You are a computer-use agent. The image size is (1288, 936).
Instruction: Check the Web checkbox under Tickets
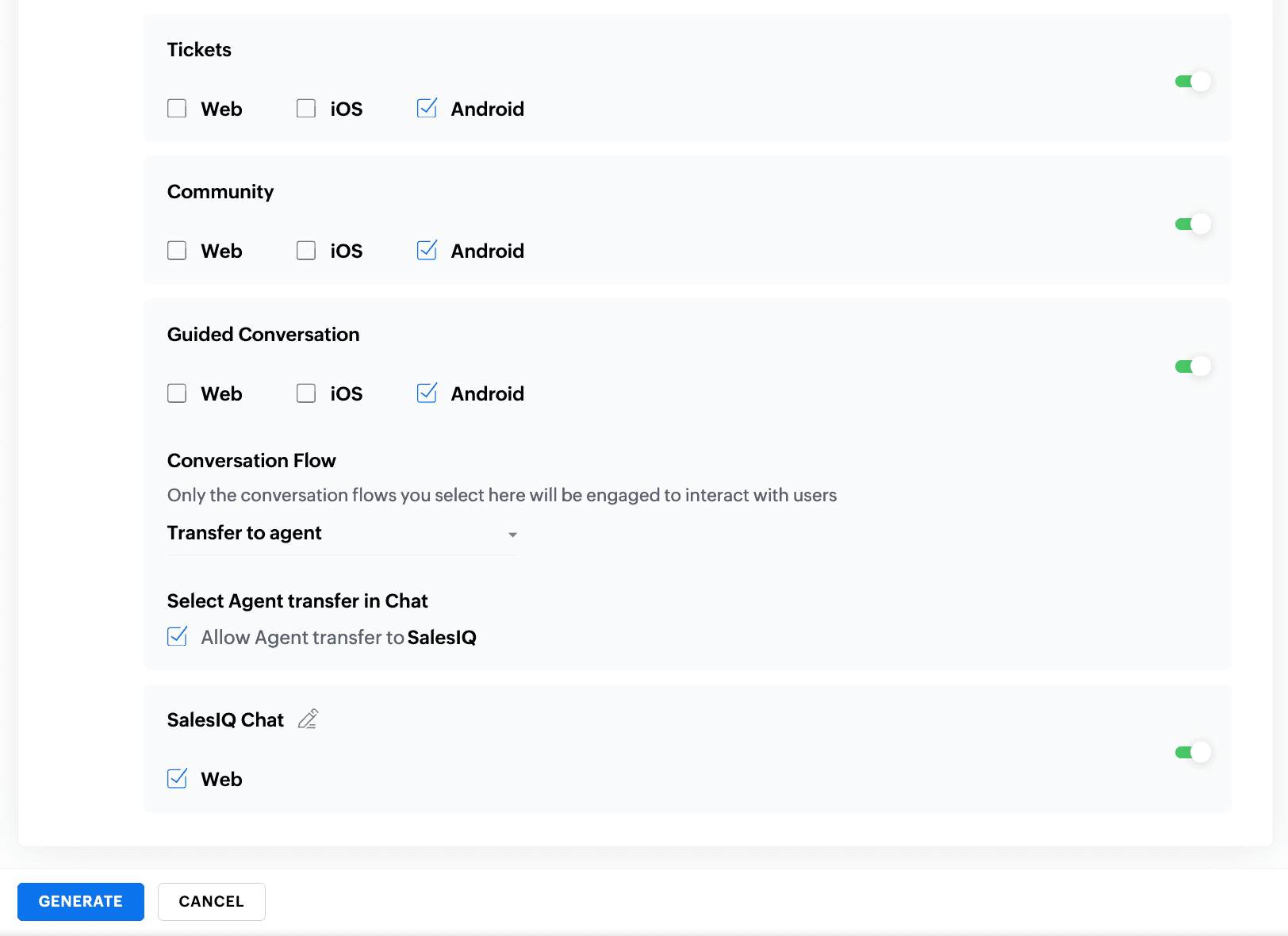click(177, 109)
